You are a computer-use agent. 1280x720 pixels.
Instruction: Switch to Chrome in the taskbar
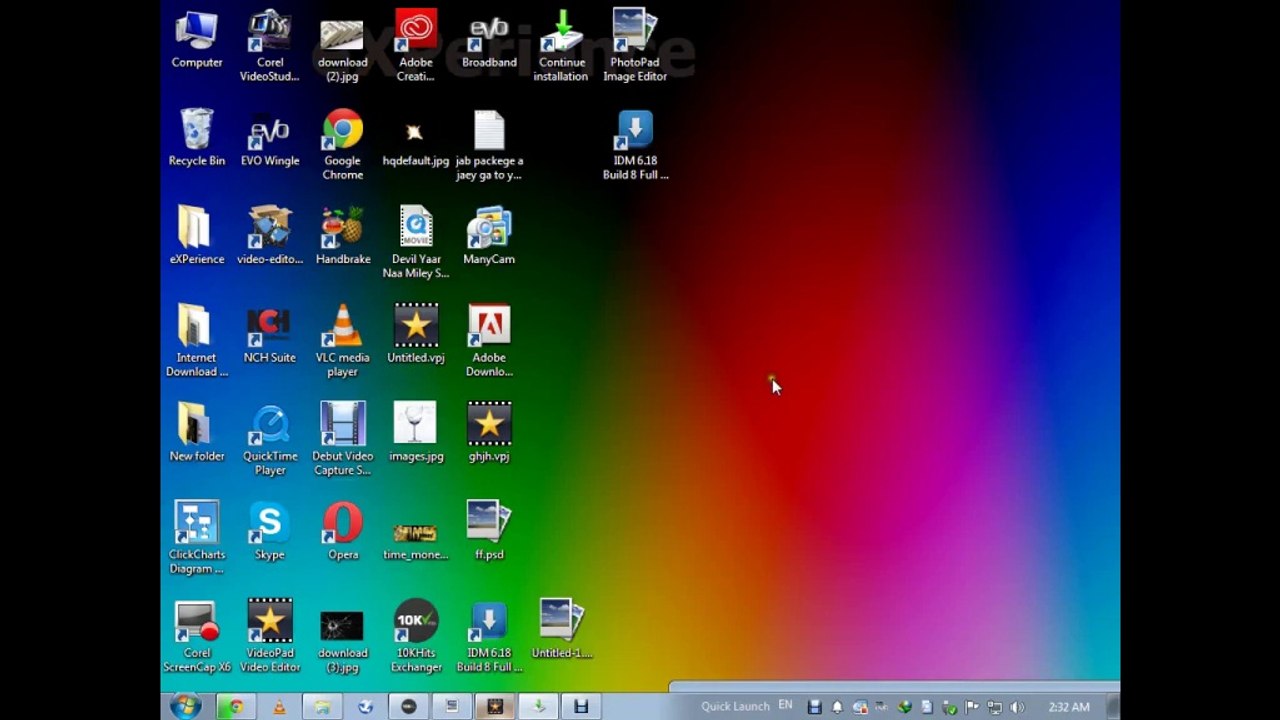[x=236, y=706]
